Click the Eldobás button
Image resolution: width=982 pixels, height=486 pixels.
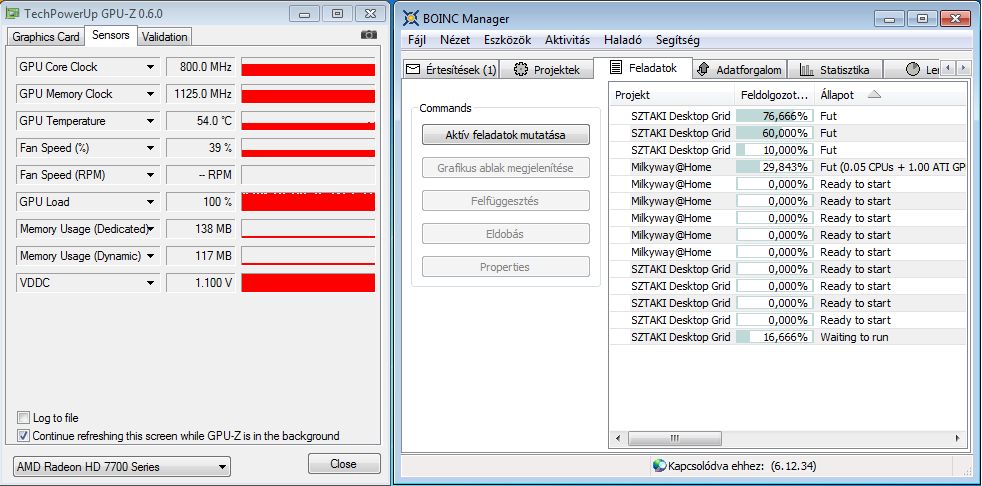[505, 234]
